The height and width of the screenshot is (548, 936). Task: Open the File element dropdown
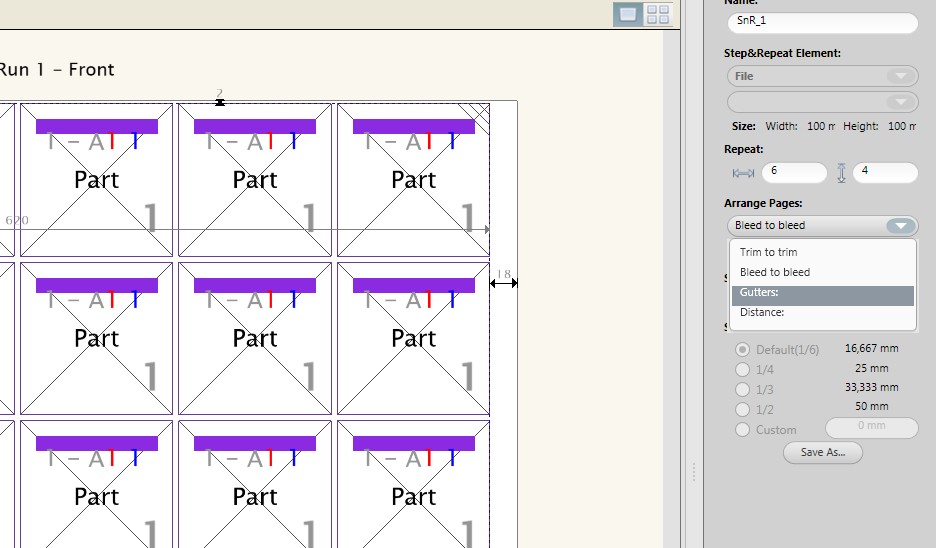pyautogui.click(x=823, y=76)
